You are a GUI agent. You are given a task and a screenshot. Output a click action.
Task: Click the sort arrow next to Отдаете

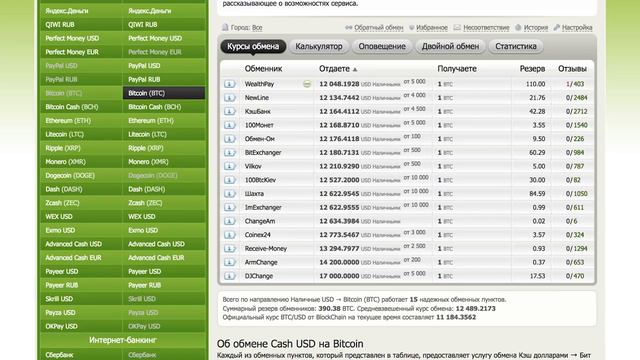pyautogui.click(x=355, y=69)
